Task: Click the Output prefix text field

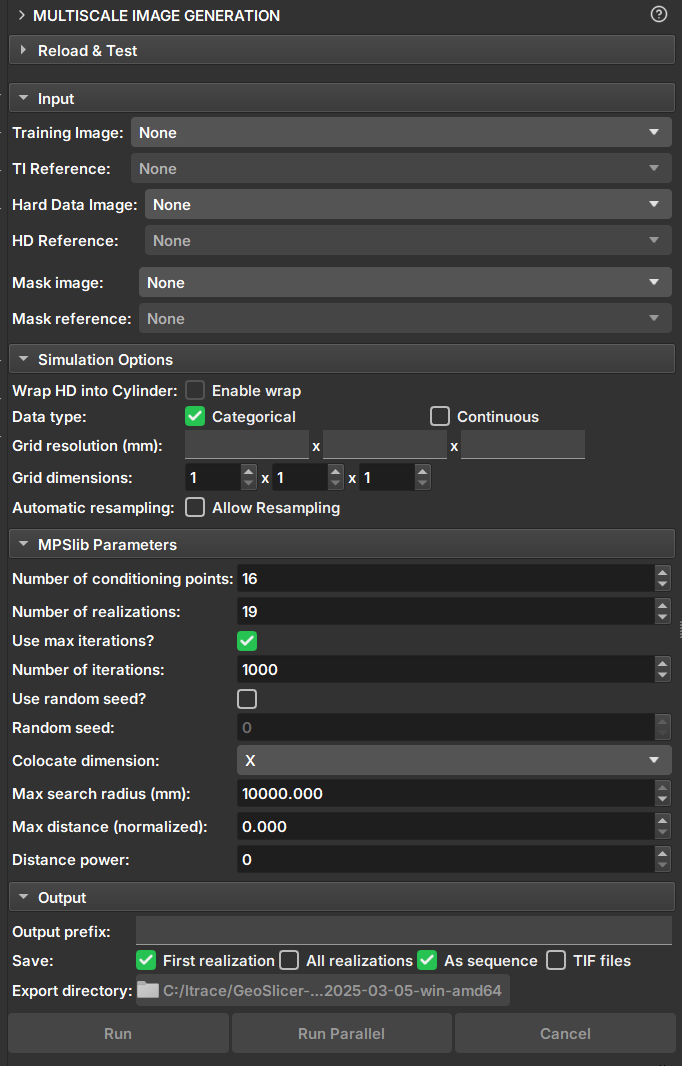Action: 403,931
